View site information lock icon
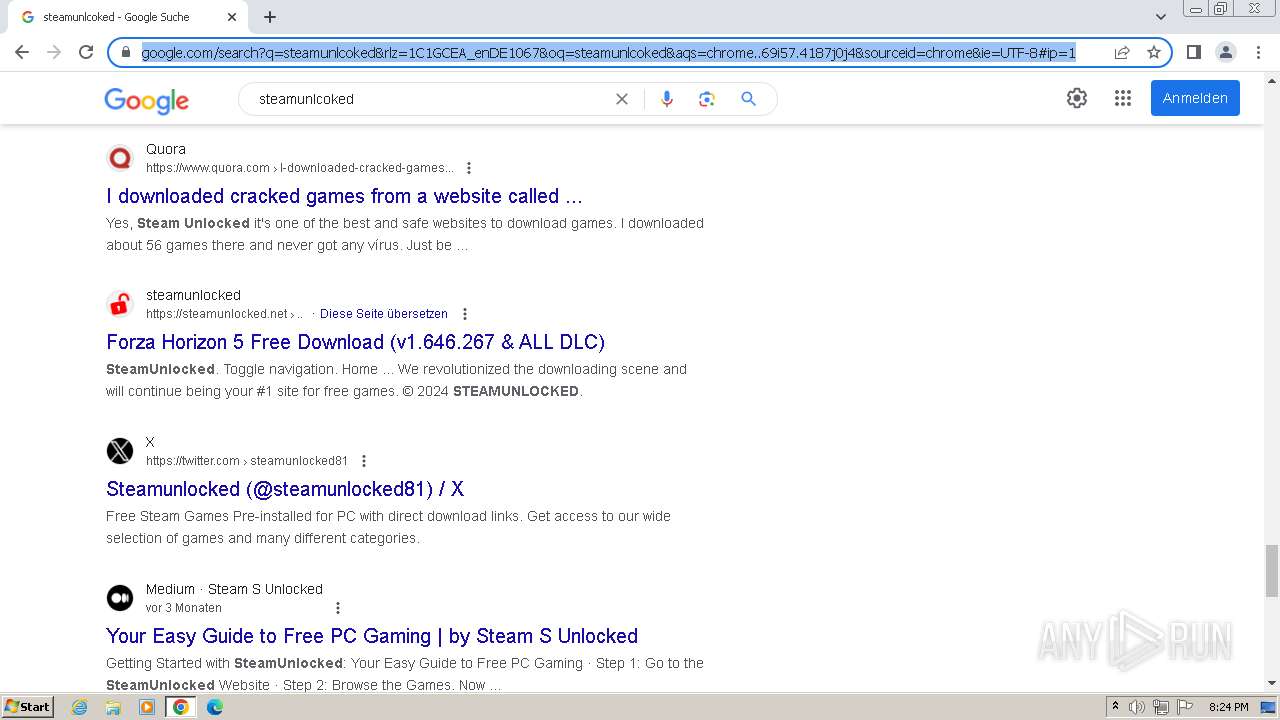1280x720 pixels. 126,52
